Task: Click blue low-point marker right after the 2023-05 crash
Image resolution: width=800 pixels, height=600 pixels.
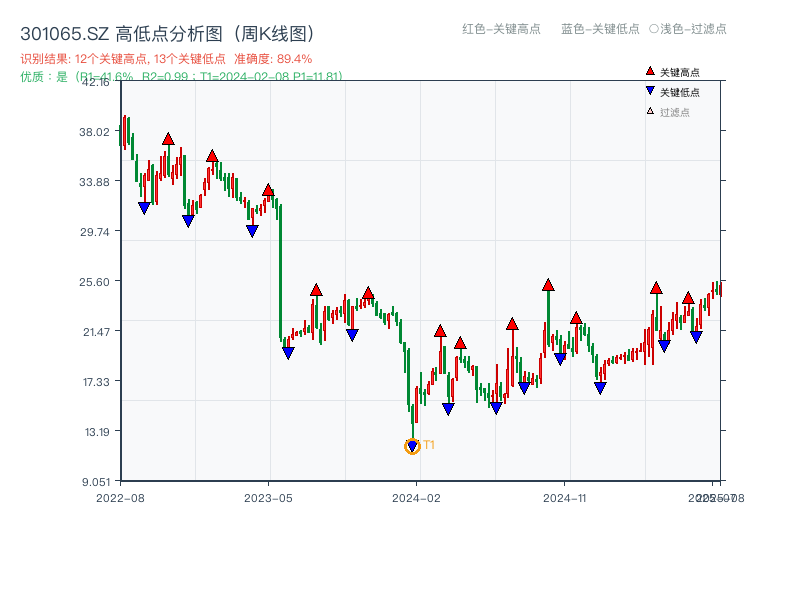Action: (x=288, y=353)
